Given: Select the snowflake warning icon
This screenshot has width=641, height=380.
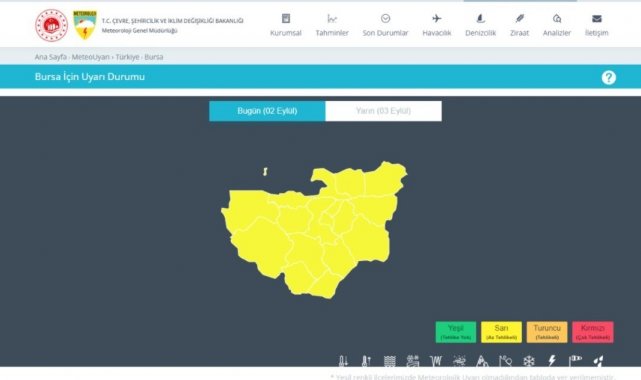Looking at the screenshot, I should click(529, 361).
